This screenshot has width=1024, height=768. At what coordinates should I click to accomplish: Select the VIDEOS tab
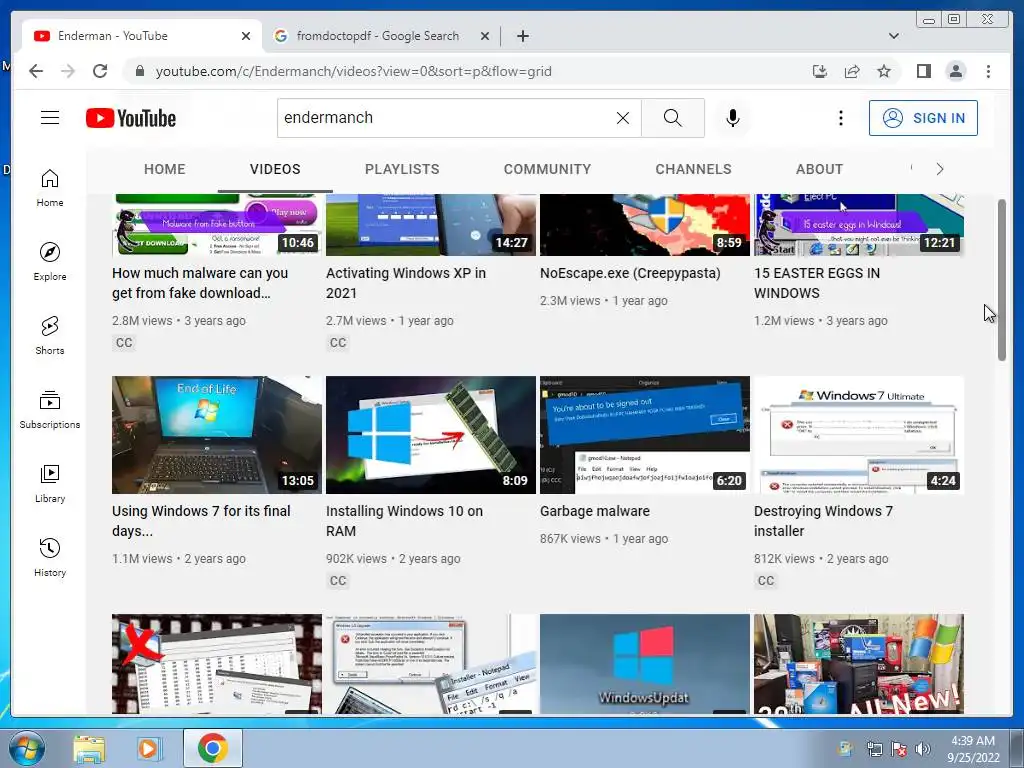275,169
